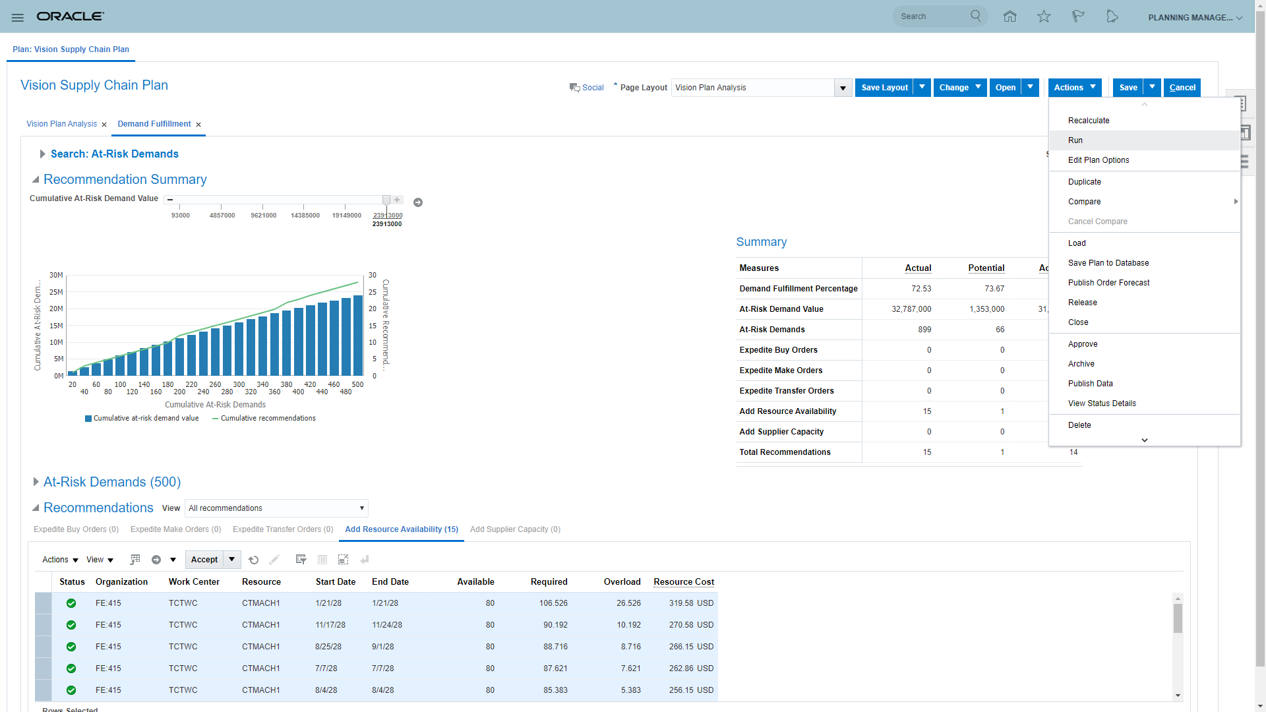The image size is (1266, 712).
Task: Click the Cancel button
Action: [x=1182, y=88]
